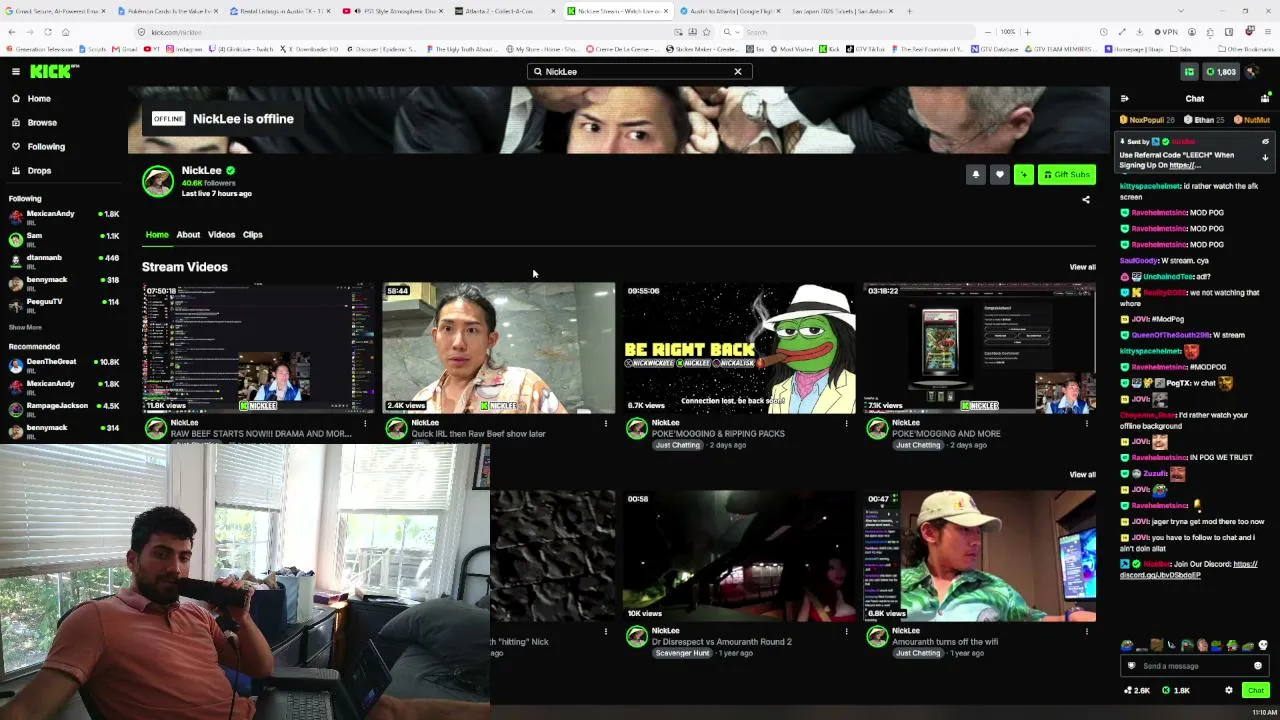Open options for Dr Disrespect vs Amouranth clip

coord(846,632)
